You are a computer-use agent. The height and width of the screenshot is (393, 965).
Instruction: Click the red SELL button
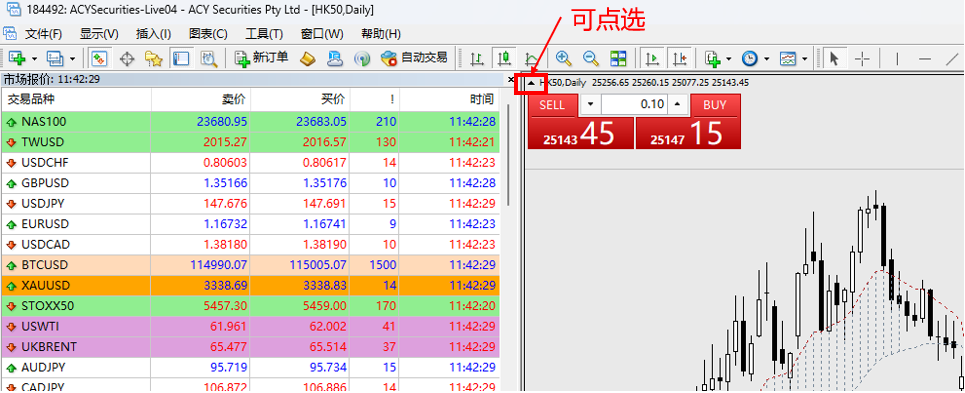[552, 105]
